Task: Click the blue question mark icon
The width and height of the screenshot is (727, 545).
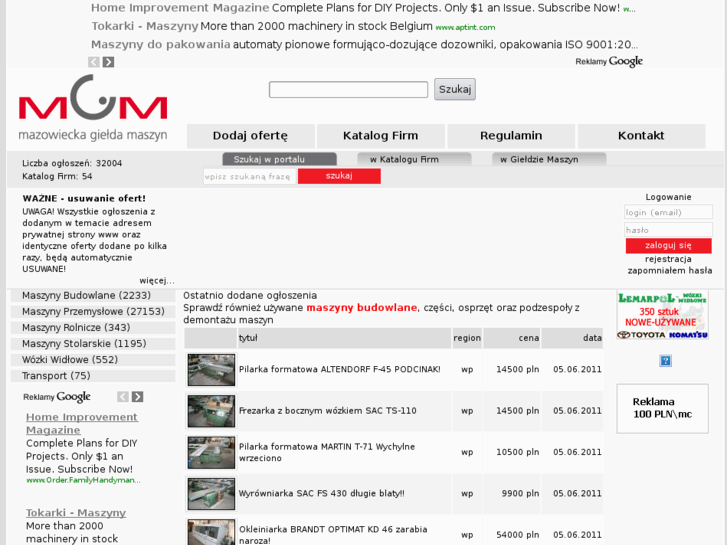Action: click(x=665, y=361)
